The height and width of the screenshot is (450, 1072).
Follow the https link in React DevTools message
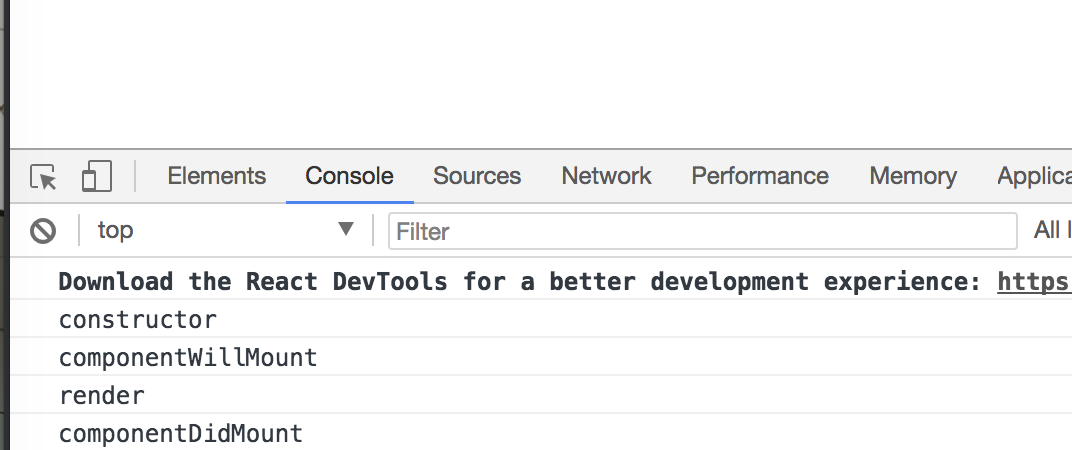click(1033, 282)
